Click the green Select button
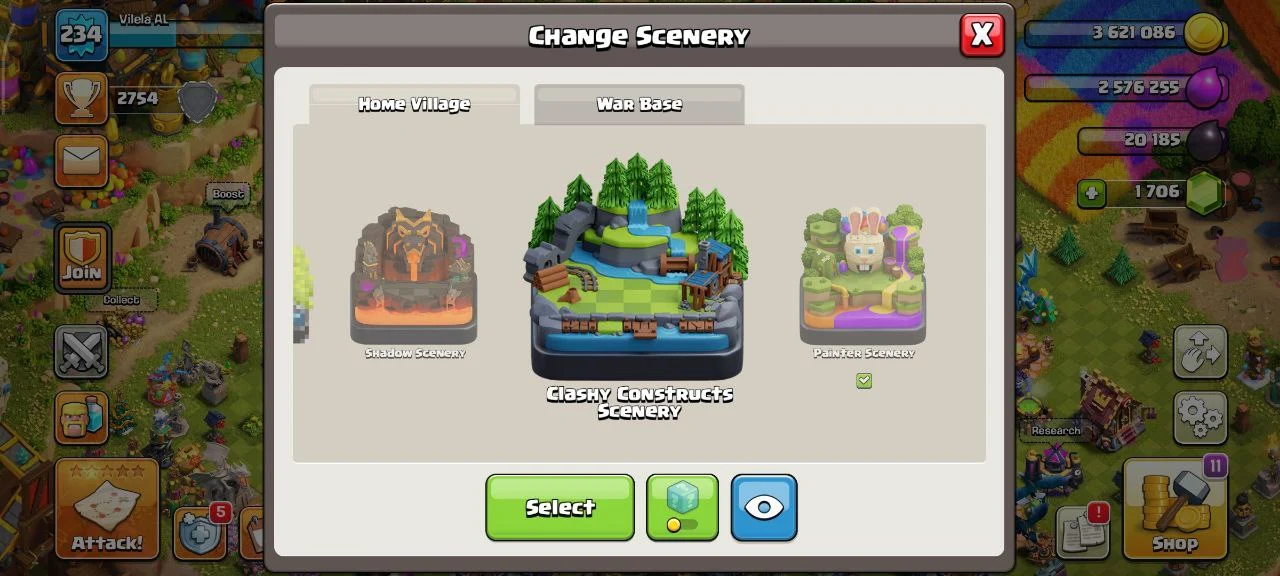This screenshot has width=1280, height=576. tap(560, 507)
